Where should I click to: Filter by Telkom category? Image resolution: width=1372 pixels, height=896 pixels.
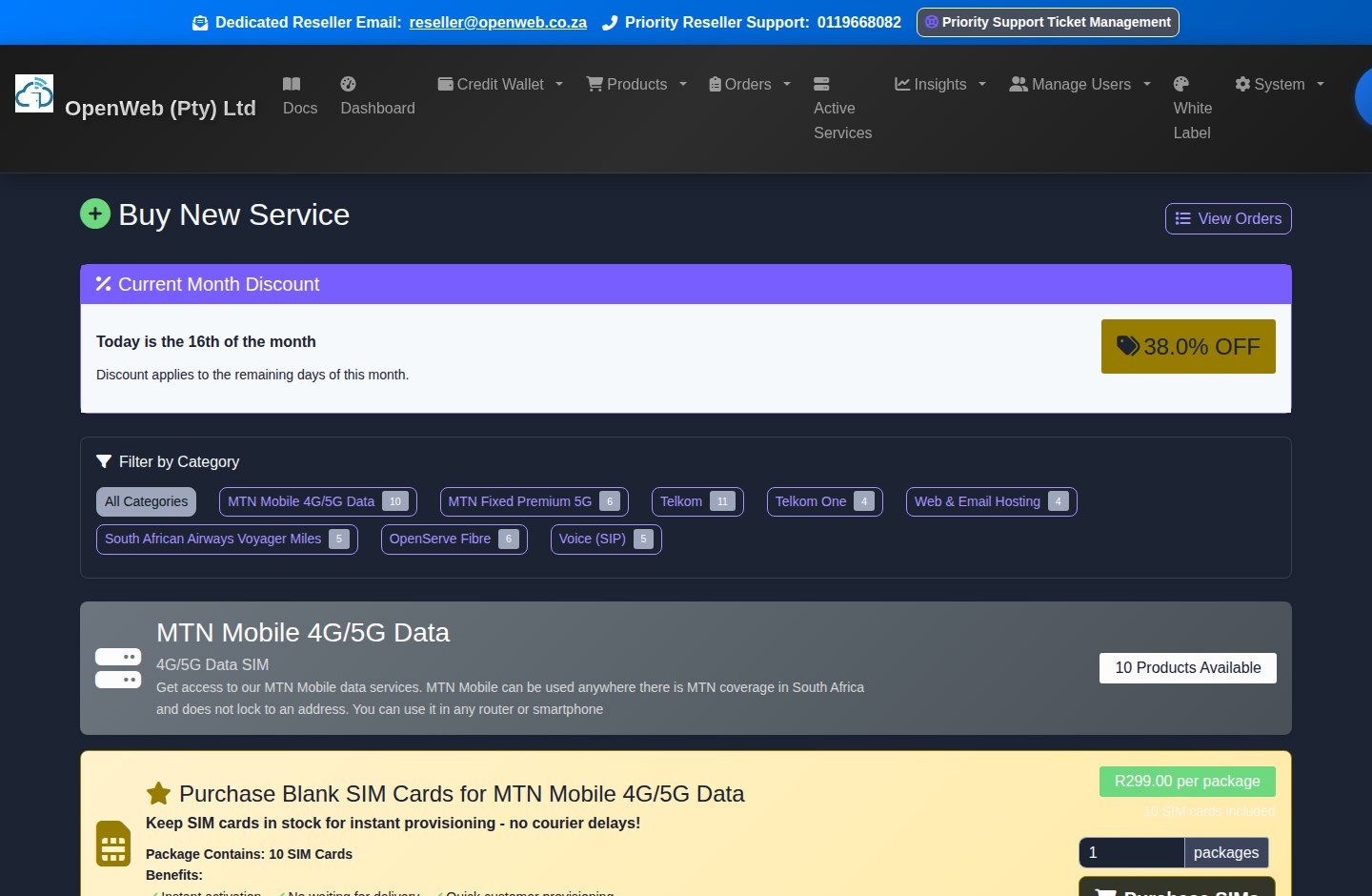tap(697, 501)
